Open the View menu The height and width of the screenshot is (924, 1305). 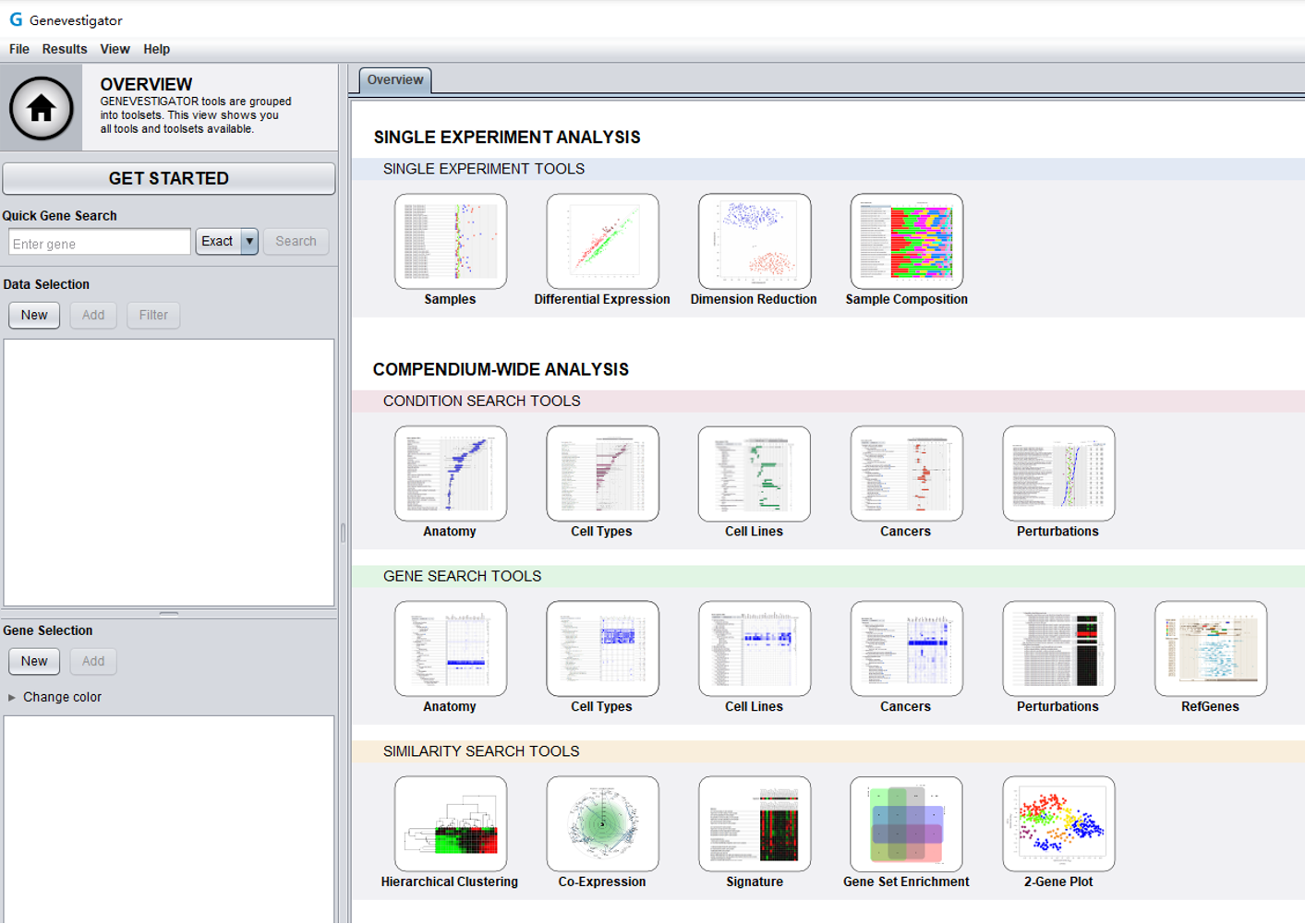(x=115, y=49)
